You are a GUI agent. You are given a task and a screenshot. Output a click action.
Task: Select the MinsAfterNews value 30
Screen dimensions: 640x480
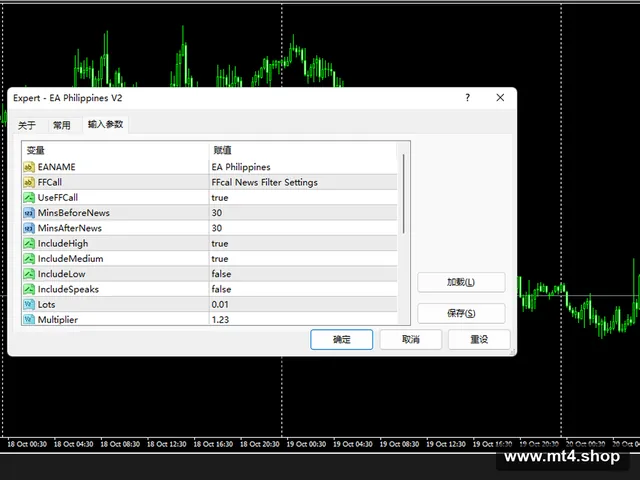[x=217, y=228]
